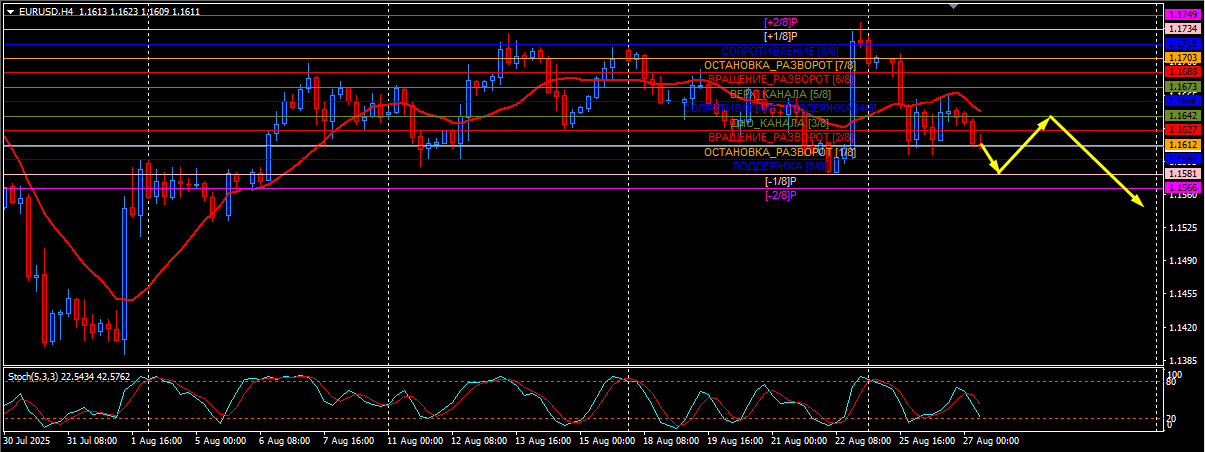Click the magenta 1.1749 price tag
The height and width of the screenshot is (452, 1205).
pyautogui.click(x=1183, y=15)
